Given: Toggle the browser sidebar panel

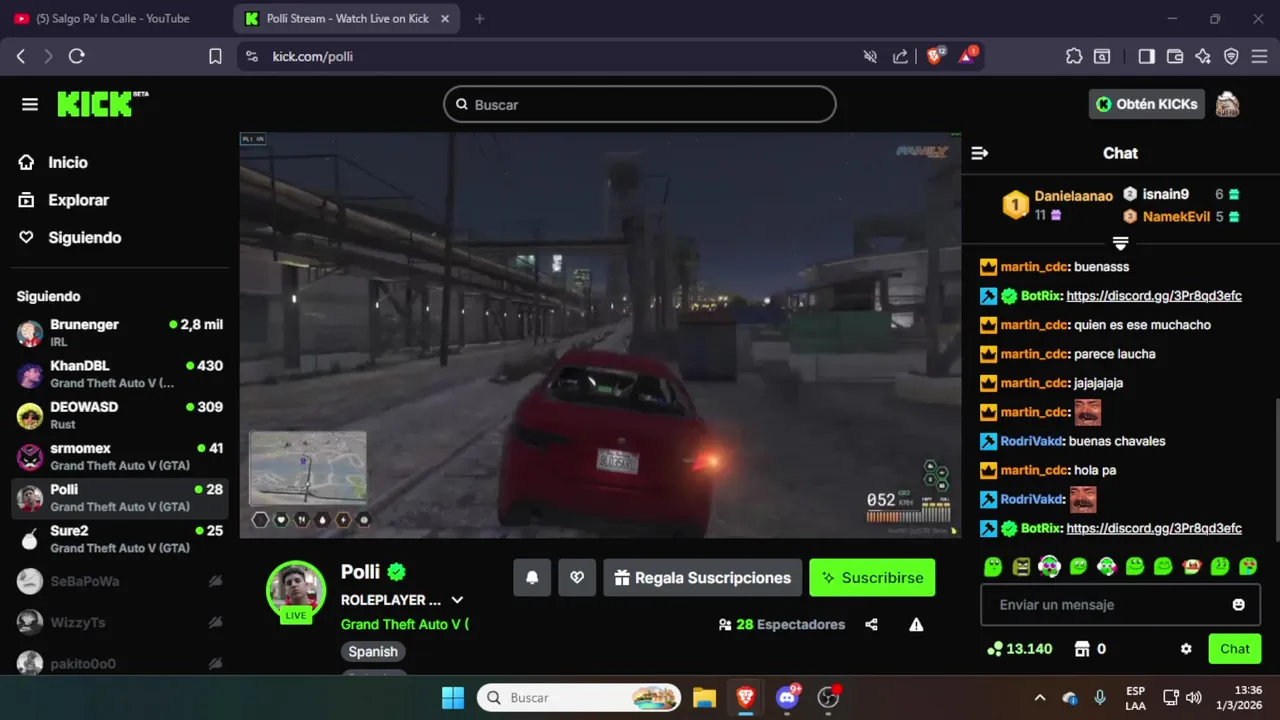Looking at the screenshot, I should pyautogui.click(x=1146, y=57).
